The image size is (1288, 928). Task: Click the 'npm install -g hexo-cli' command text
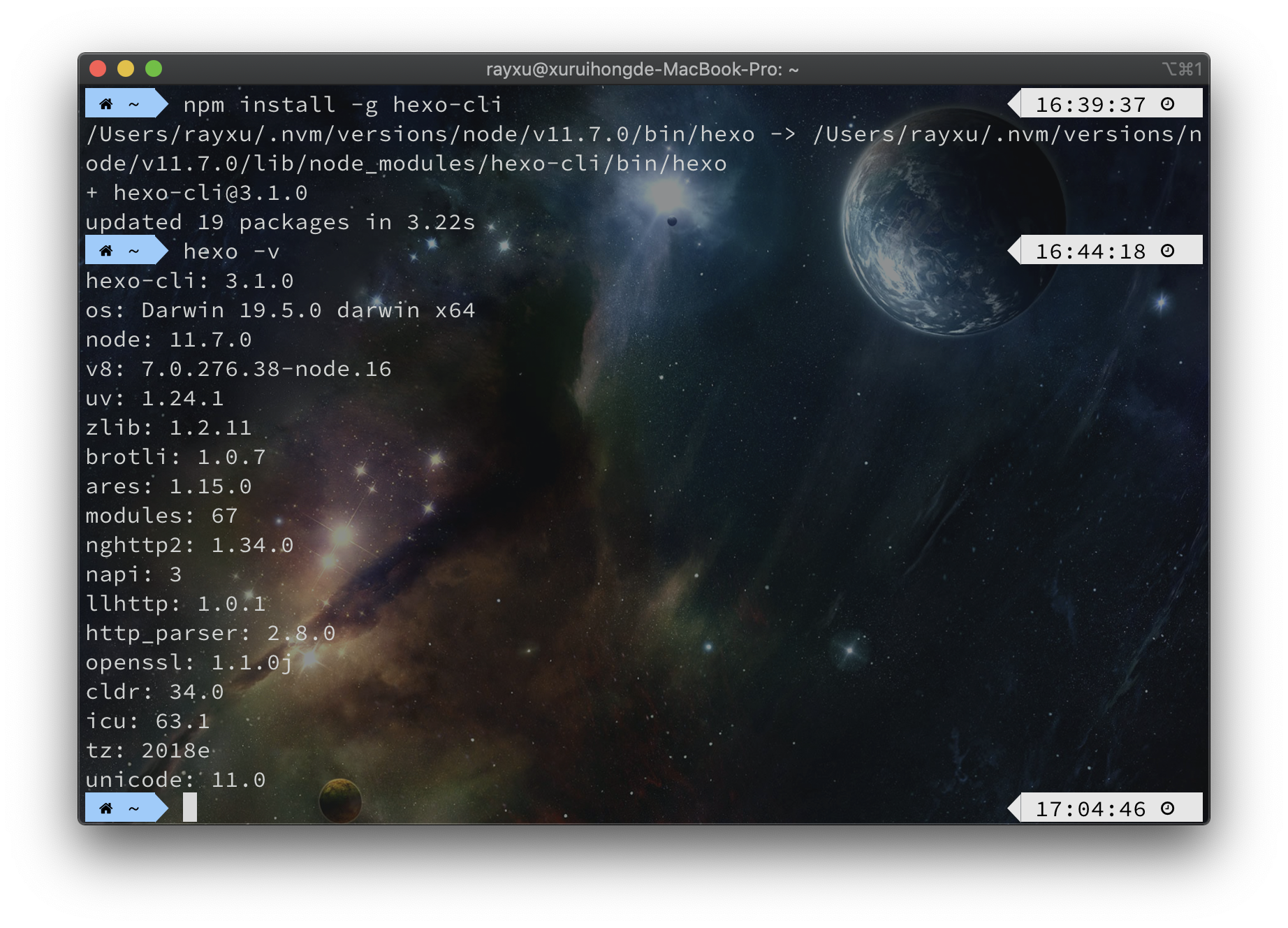click(x=342, y=105)
